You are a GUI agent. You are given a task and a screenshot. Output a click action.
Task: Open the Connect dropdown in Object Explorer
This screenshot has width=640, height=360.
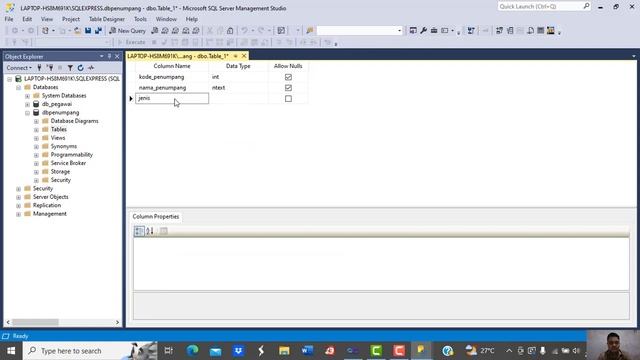click(19, 68)
